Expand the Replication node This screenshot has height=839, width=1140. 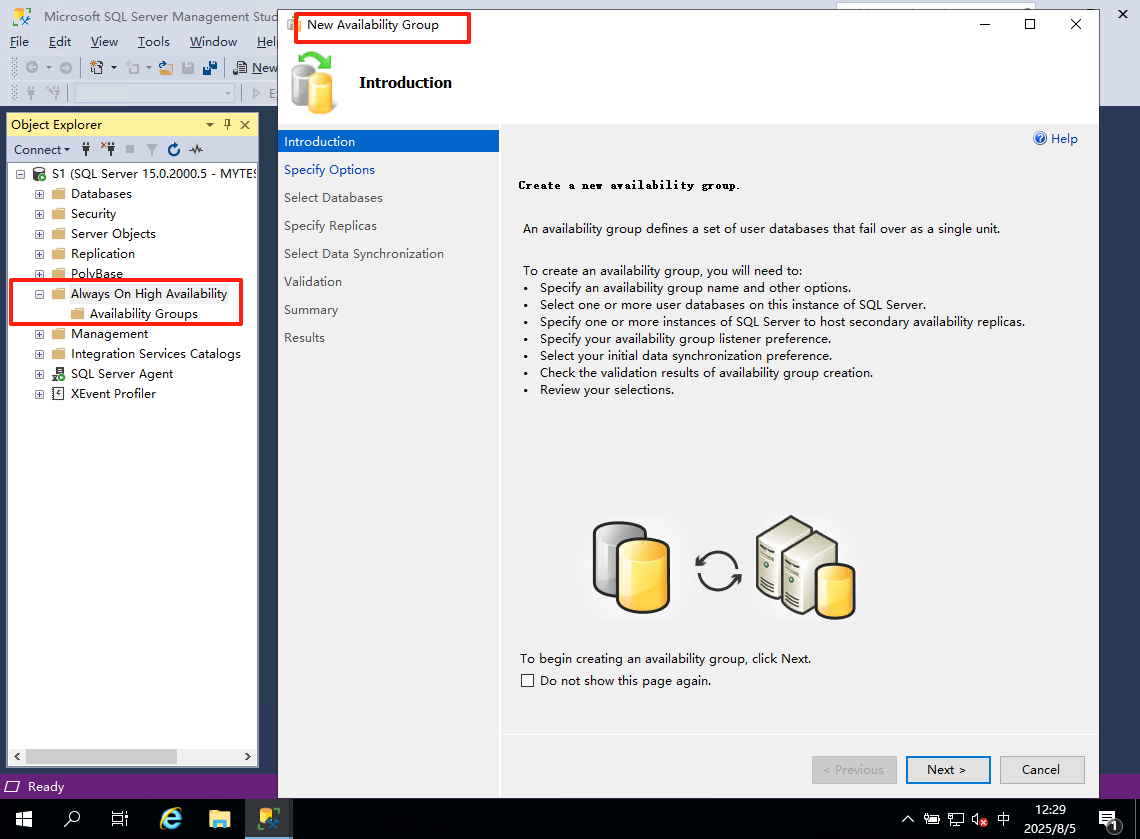tap(39, 254)
